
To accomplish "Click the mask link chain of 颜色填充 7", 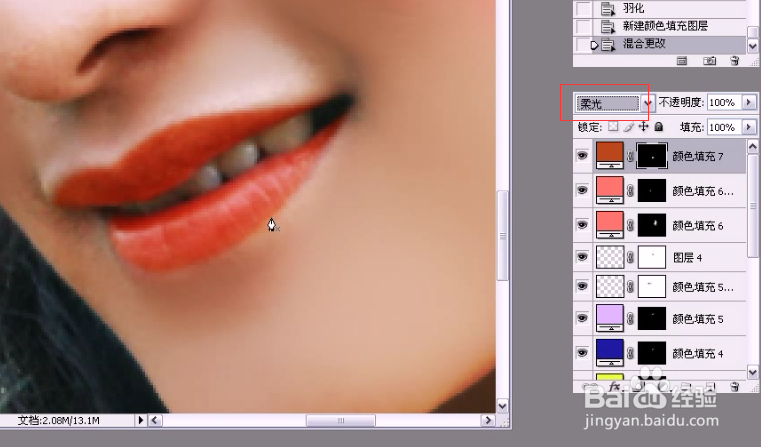I will click(630, 156).
